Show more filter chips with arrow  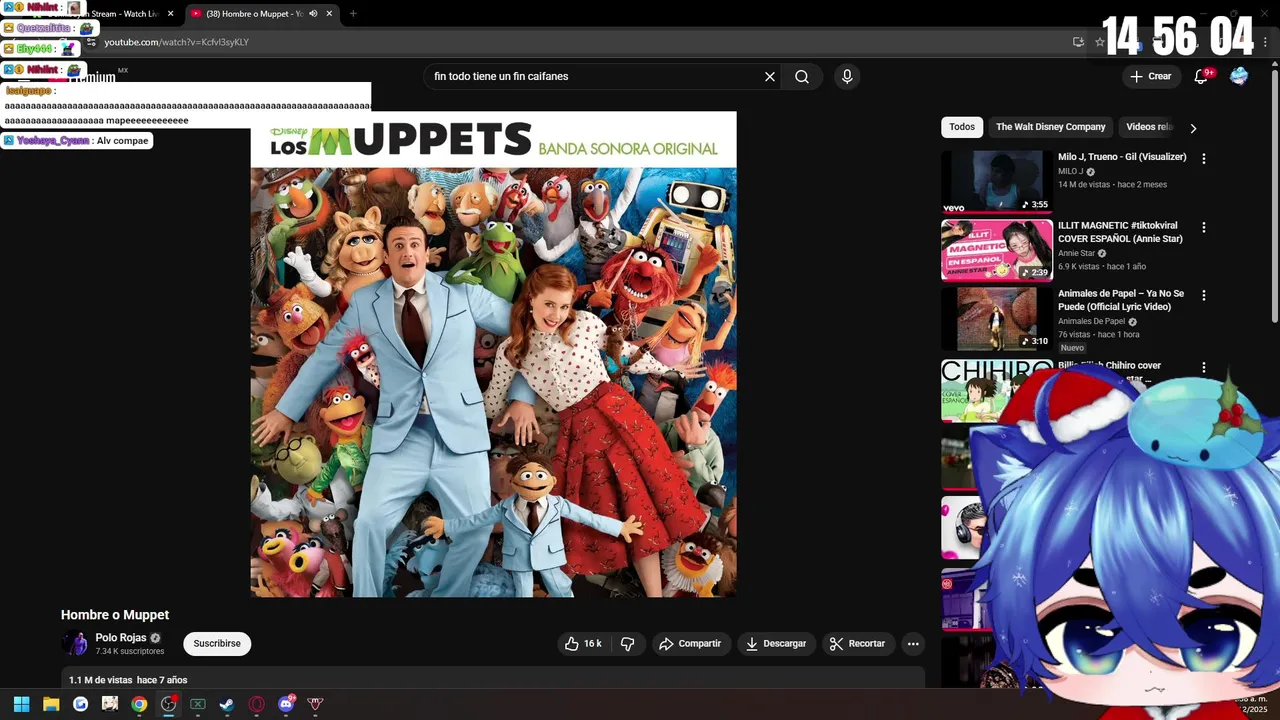(1193, 128)
